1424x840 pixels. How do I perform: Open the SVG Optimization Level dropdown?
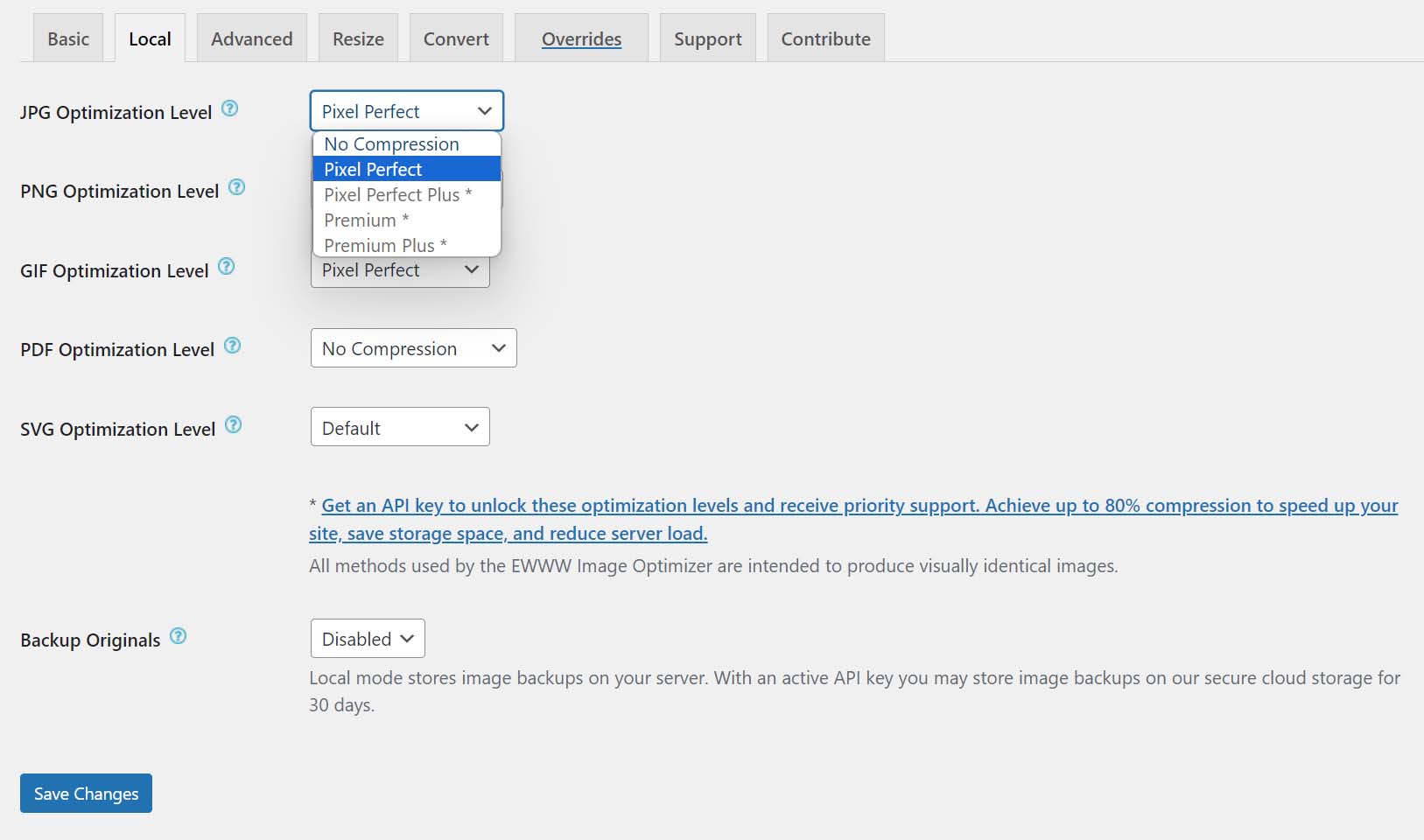399,427
